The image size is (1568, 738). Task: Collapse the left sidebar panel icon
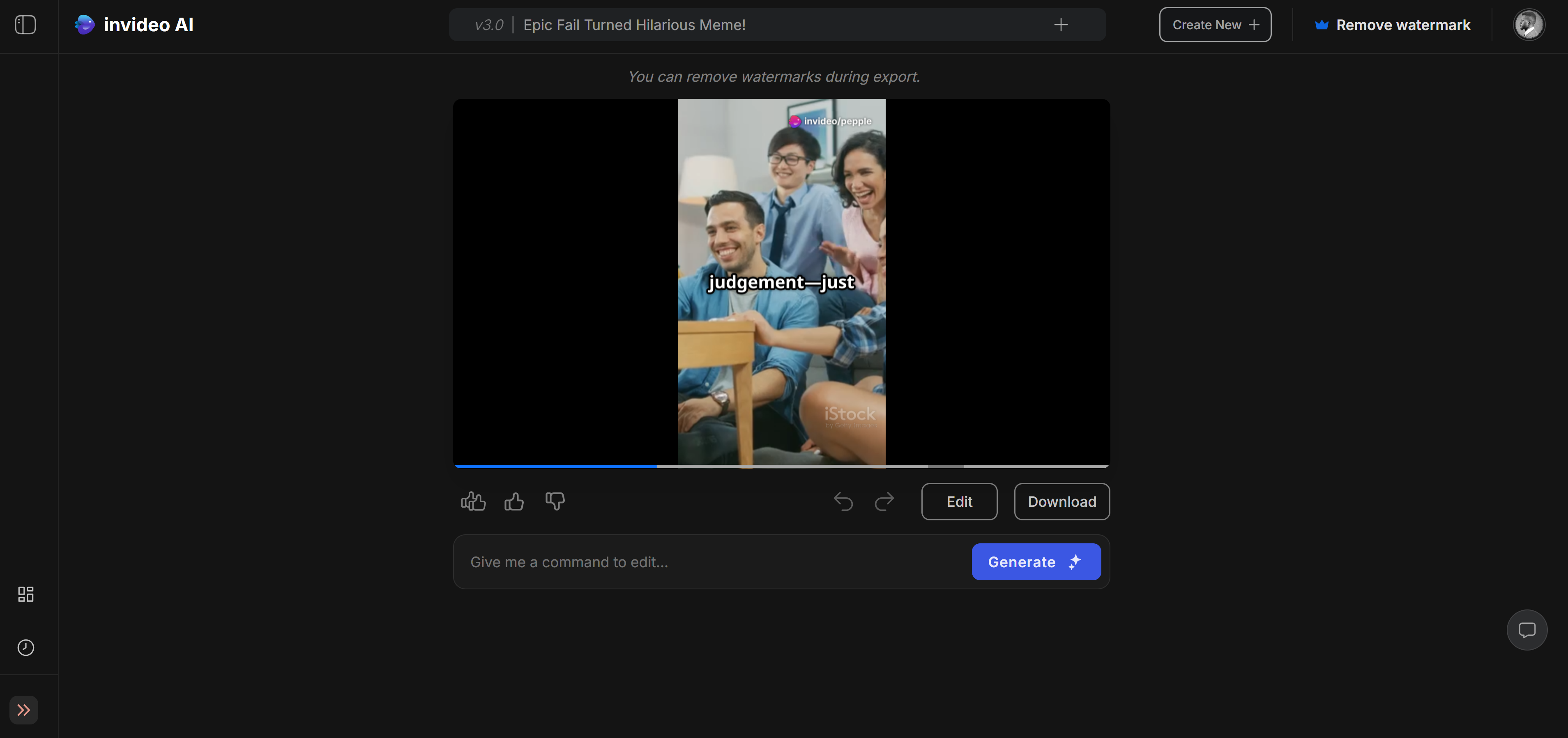(25, 24)
